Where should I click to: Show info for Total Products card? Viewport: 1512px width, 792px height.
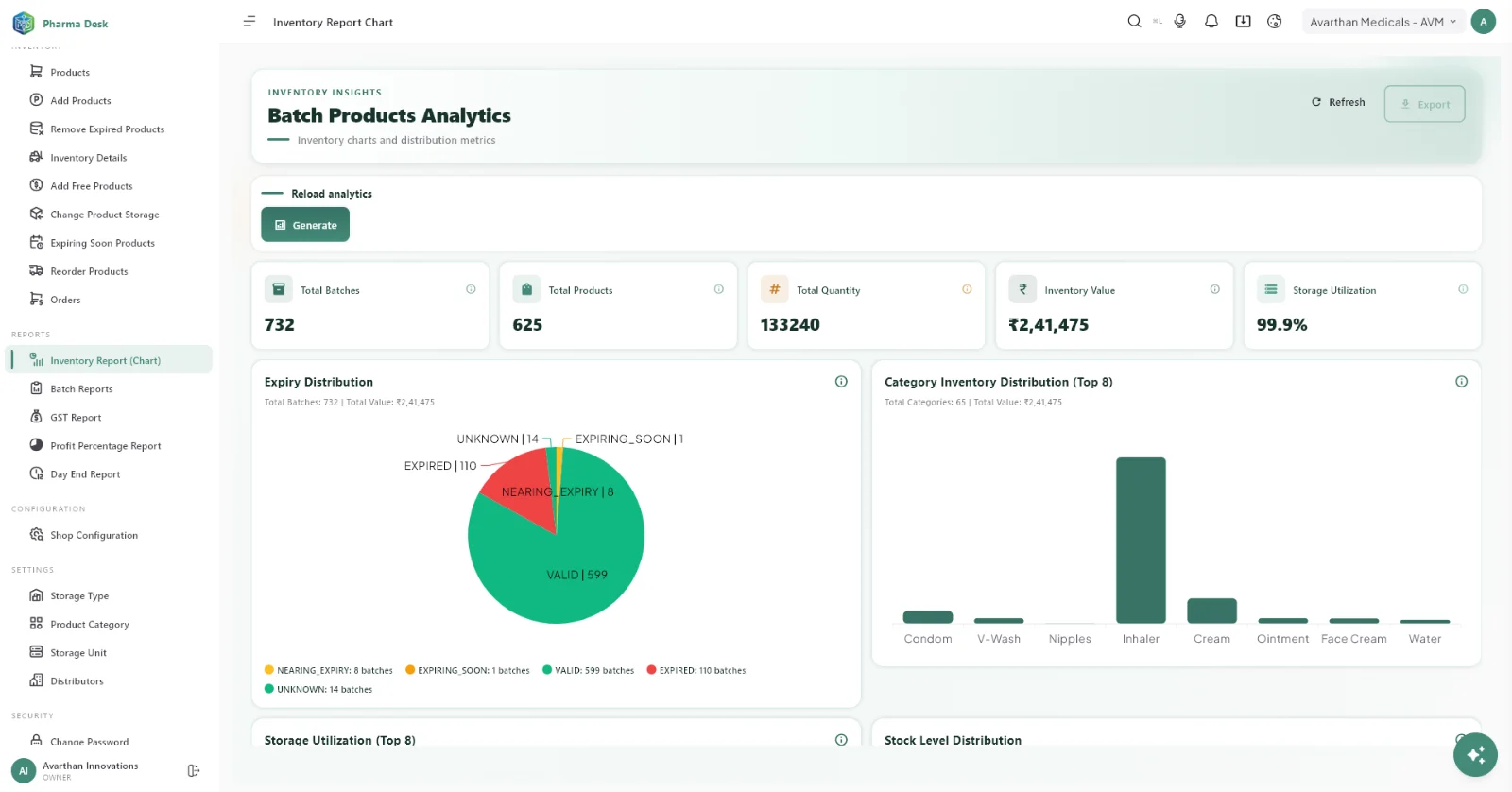point(719,289)
